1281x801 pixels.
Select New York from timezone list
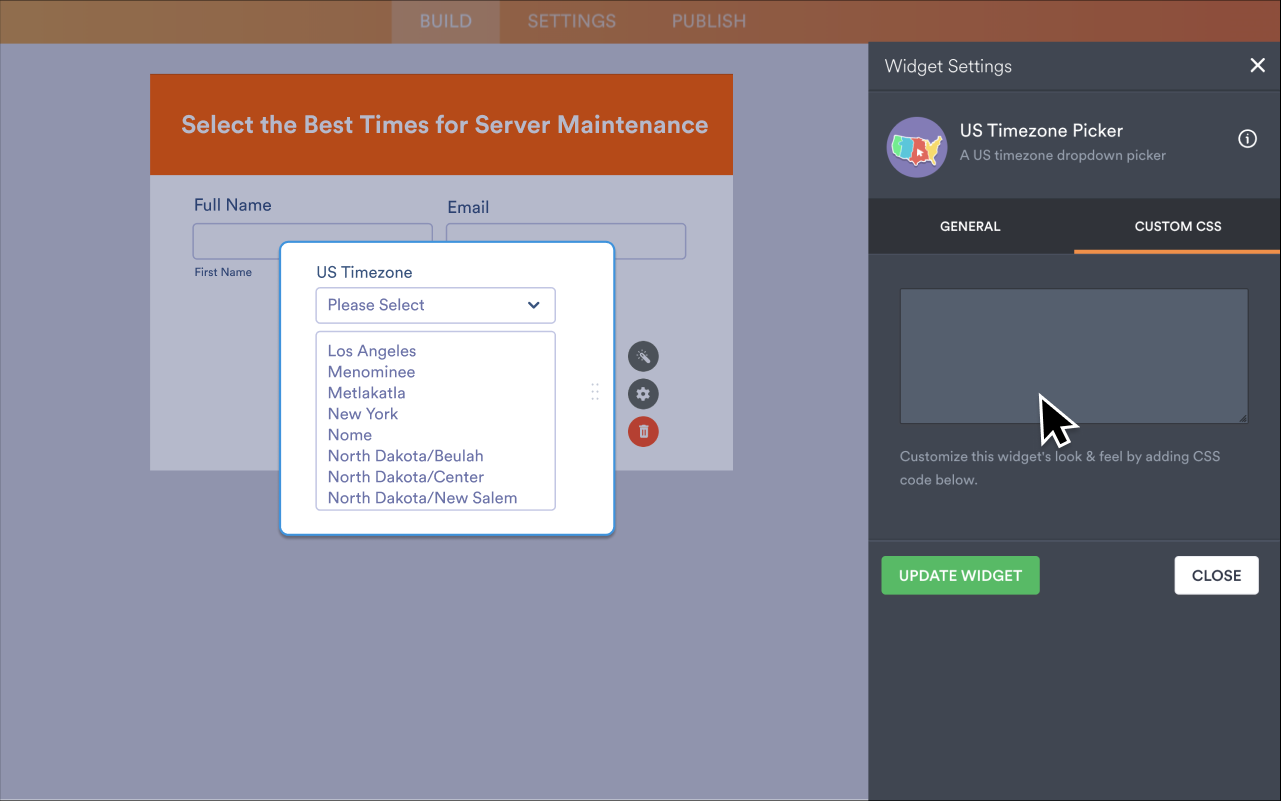363,414
